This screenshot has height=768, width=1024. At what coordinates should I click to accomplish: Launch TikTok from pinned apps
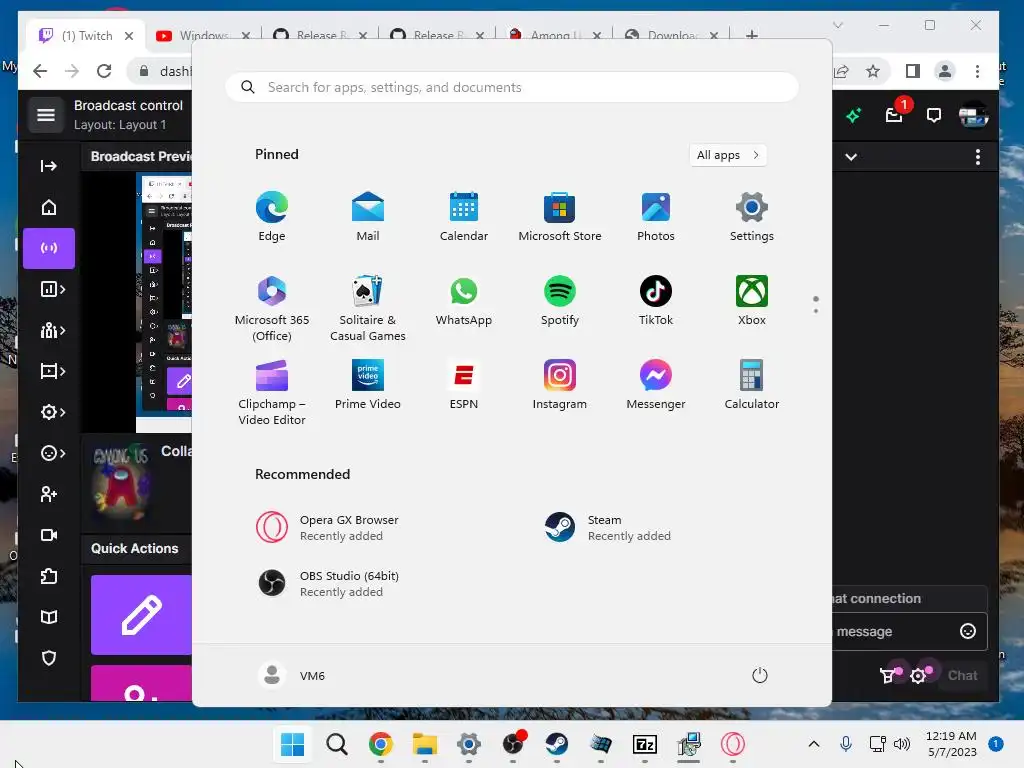(656, 301)
